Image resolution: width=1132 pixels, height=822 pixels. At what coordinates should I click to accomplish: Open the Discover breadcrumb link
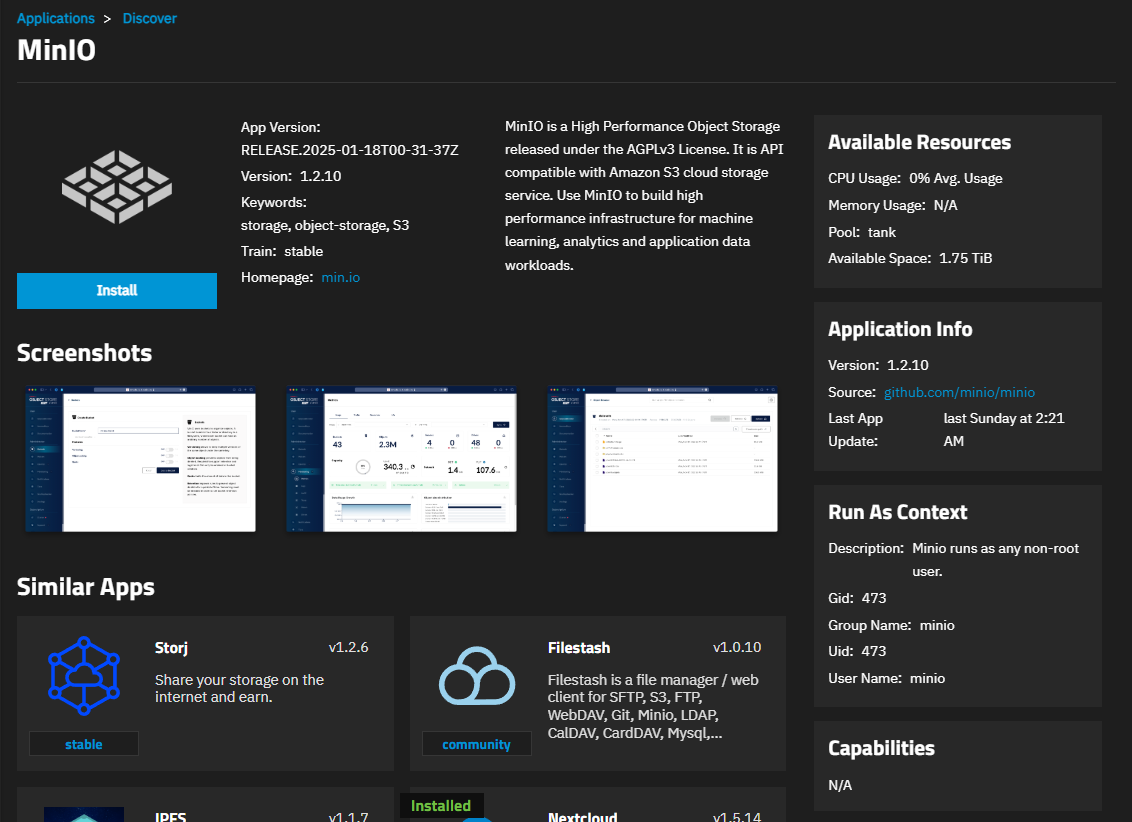click(149, 18)
